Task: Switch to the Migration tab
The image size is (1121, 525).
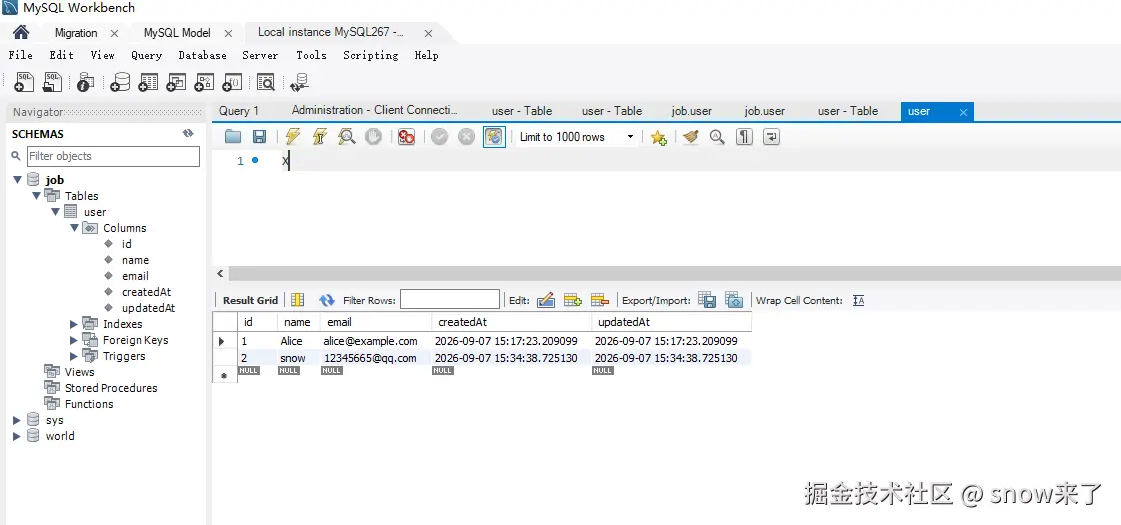Action: point(76,33)
